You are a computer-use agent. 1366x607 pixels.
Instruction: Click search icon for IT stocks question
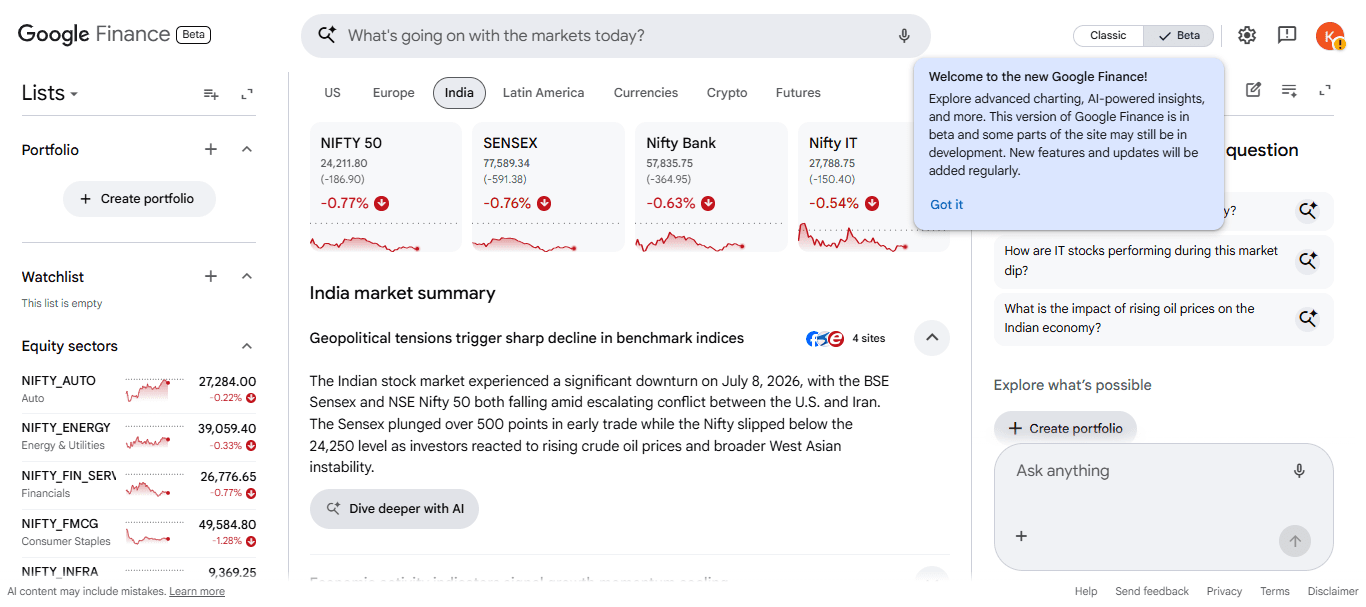tap(1308, 261)
